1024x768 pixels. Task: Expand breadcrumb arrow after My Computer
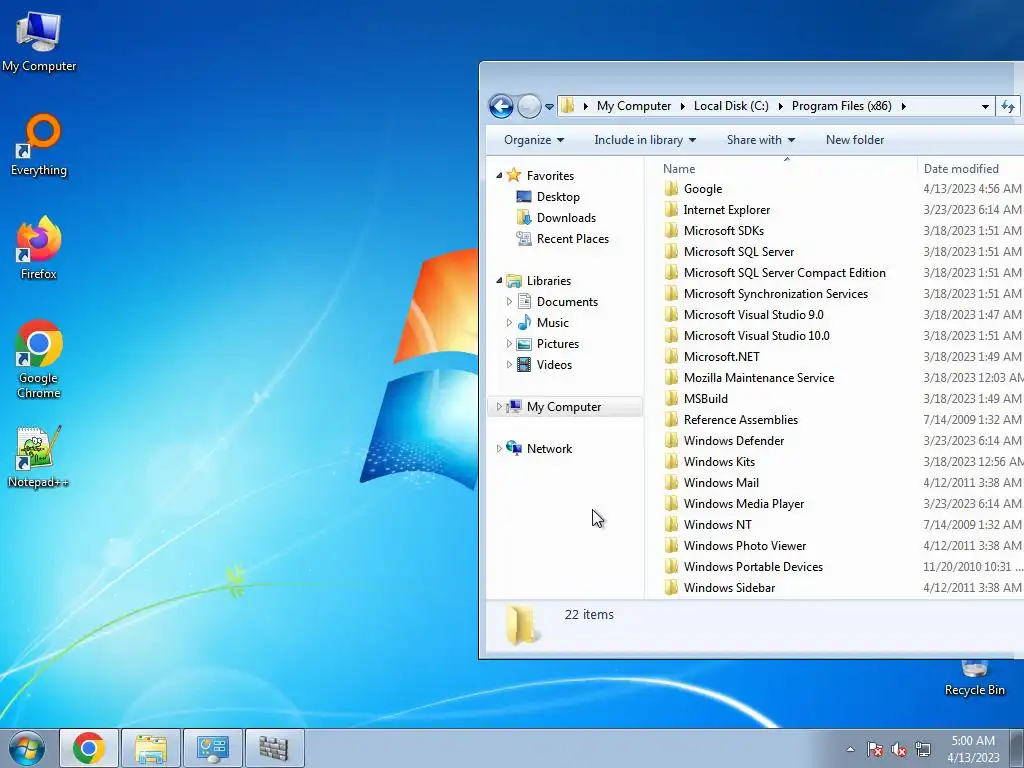point(682,106)
